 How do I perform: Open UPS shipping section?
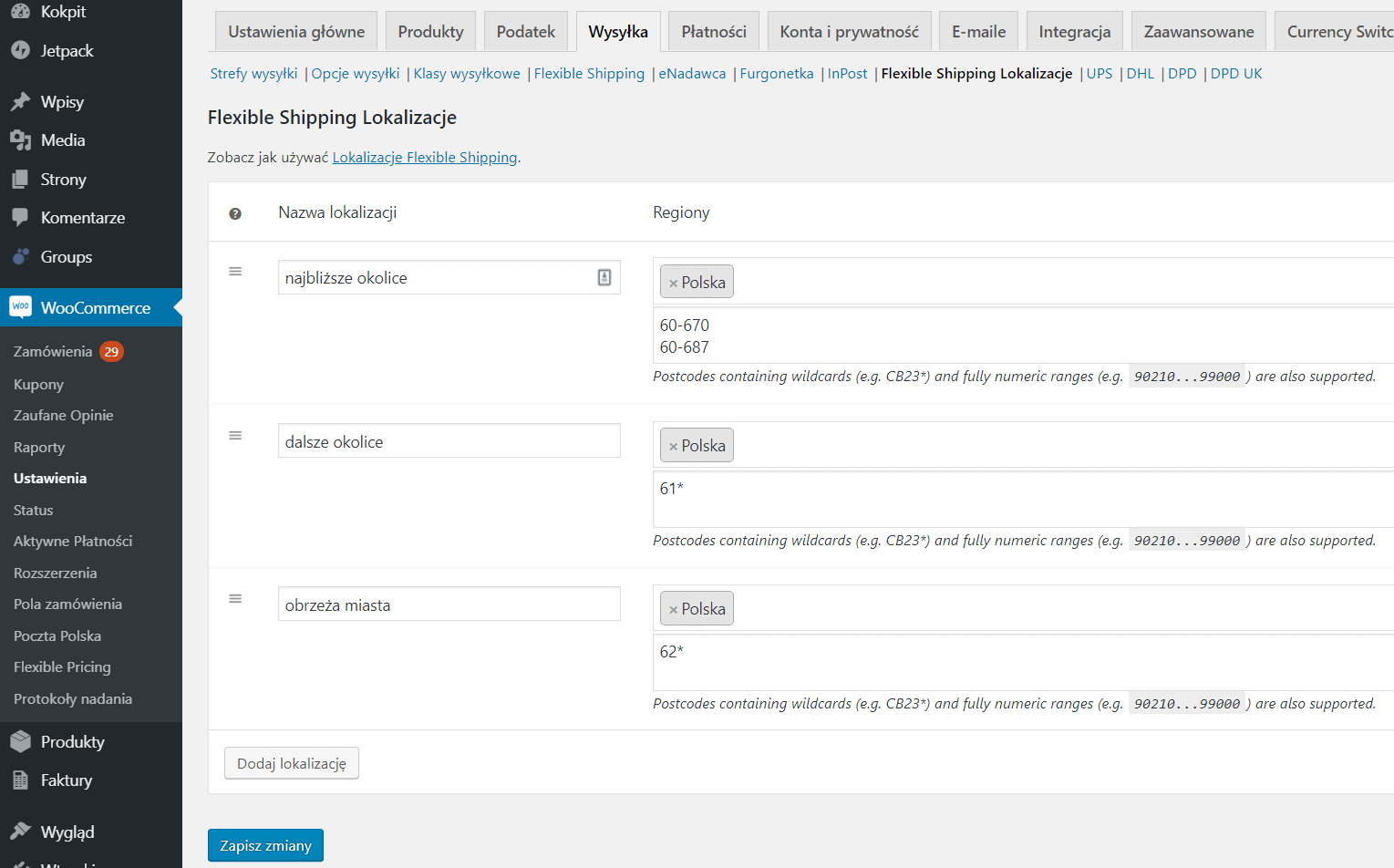coord(1100,74)
